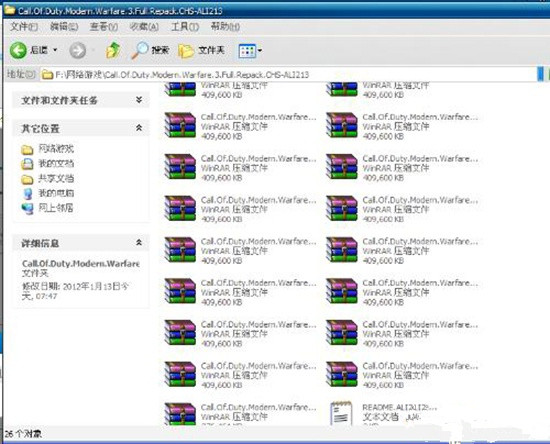
Task: Open the 工具(T) menu
Action: pyautogui.click(x=185, y=27)
